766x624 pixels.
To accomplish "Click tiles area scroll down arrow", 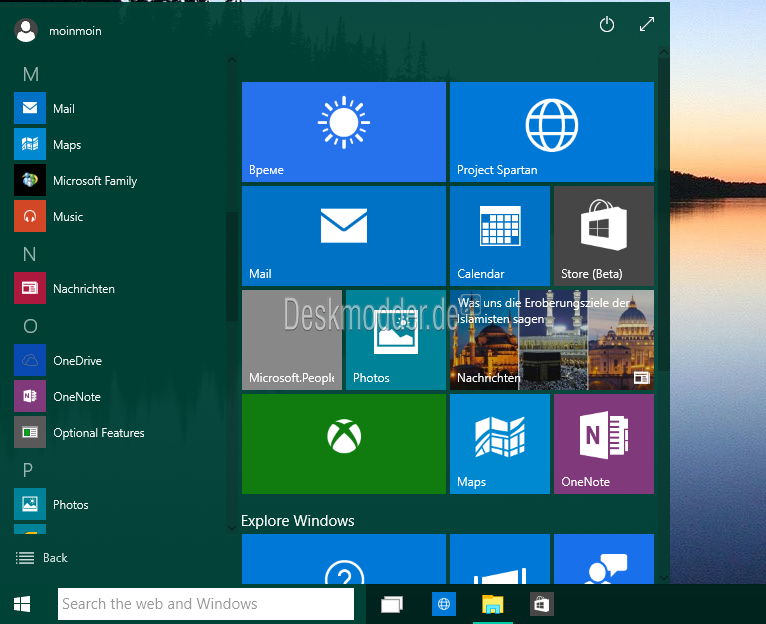I will pos(663,578).
